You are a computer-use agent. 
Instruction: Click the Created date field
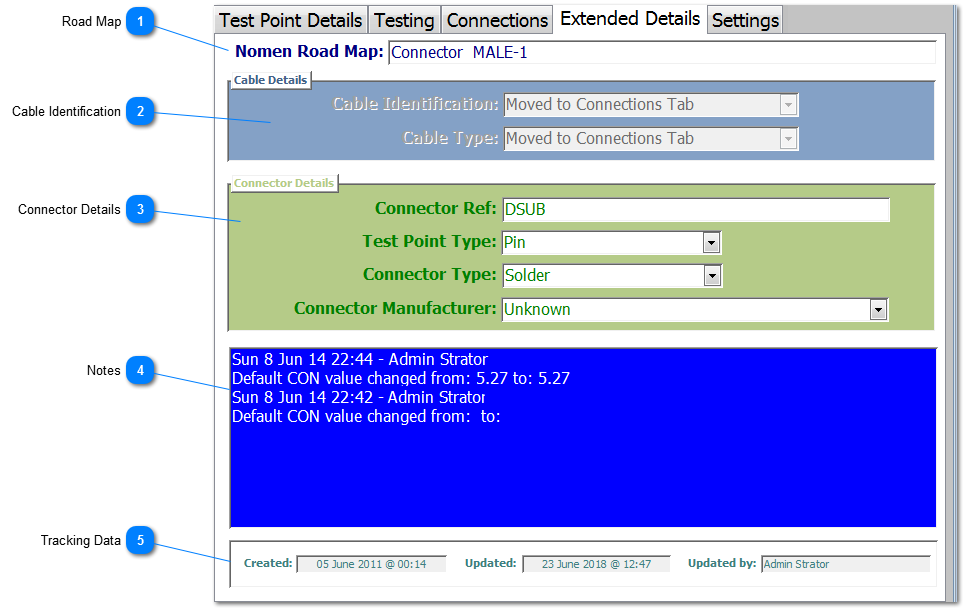(371, 564)
